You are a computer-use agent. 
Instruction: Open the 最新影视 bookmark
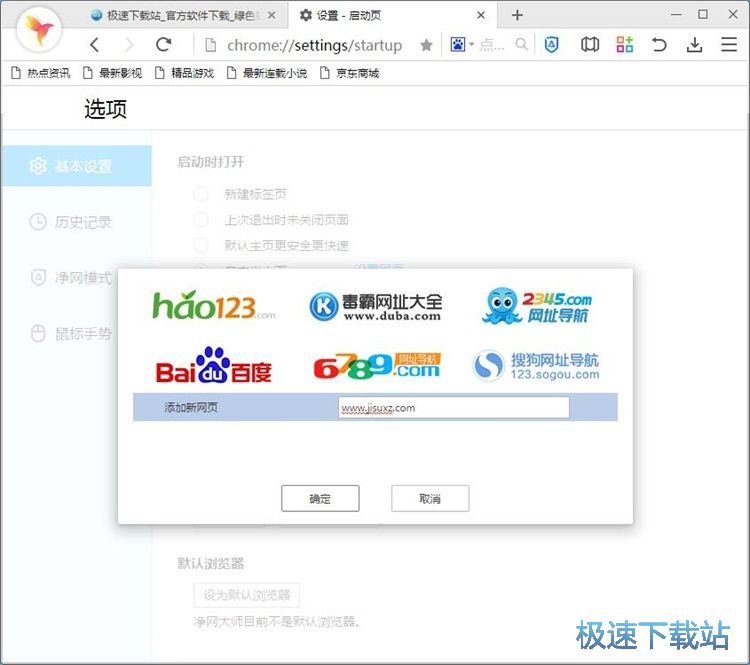112,73
